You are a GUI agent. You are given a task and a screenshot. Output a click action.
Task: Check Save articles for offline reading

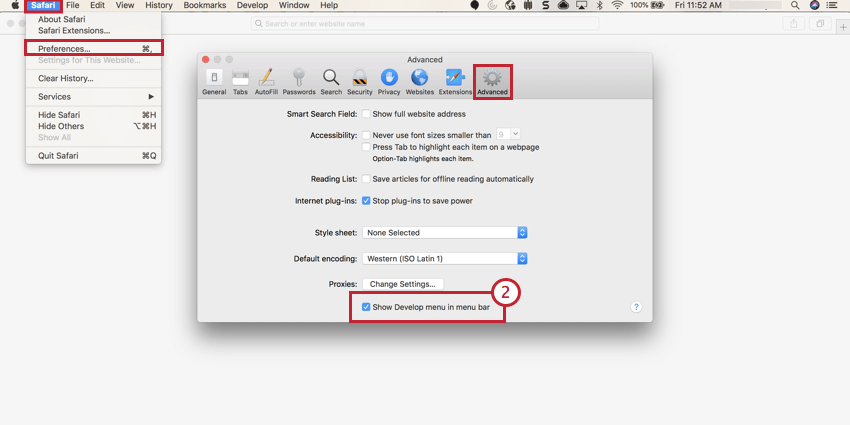[366, 179]
